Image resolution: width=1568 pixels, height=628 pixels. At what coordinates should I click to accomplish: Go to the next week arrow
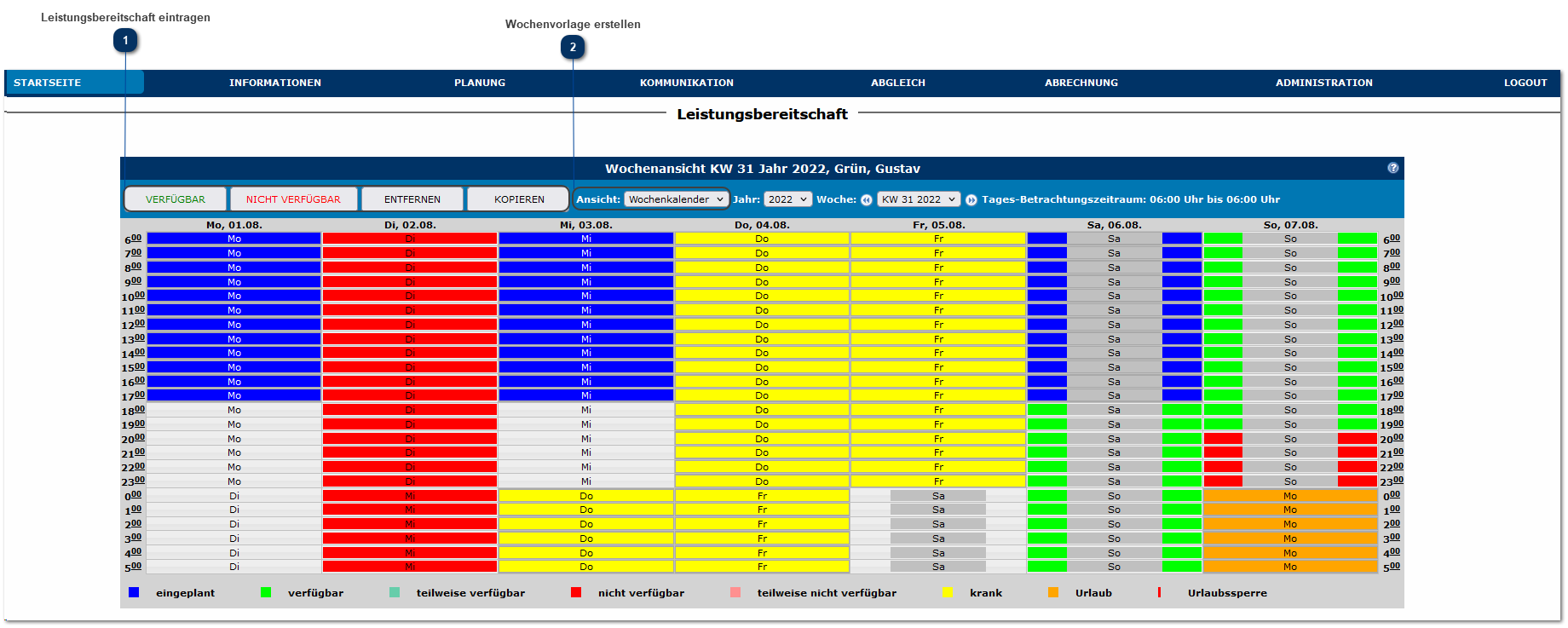[971, 200]
